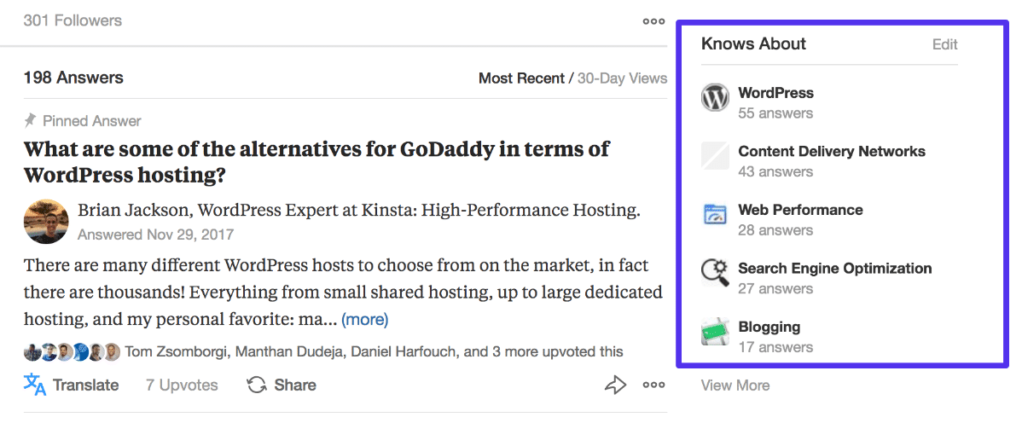1022x423 pixels.
Task: Expand answer text with (more) link
Action: coord(364,320)
